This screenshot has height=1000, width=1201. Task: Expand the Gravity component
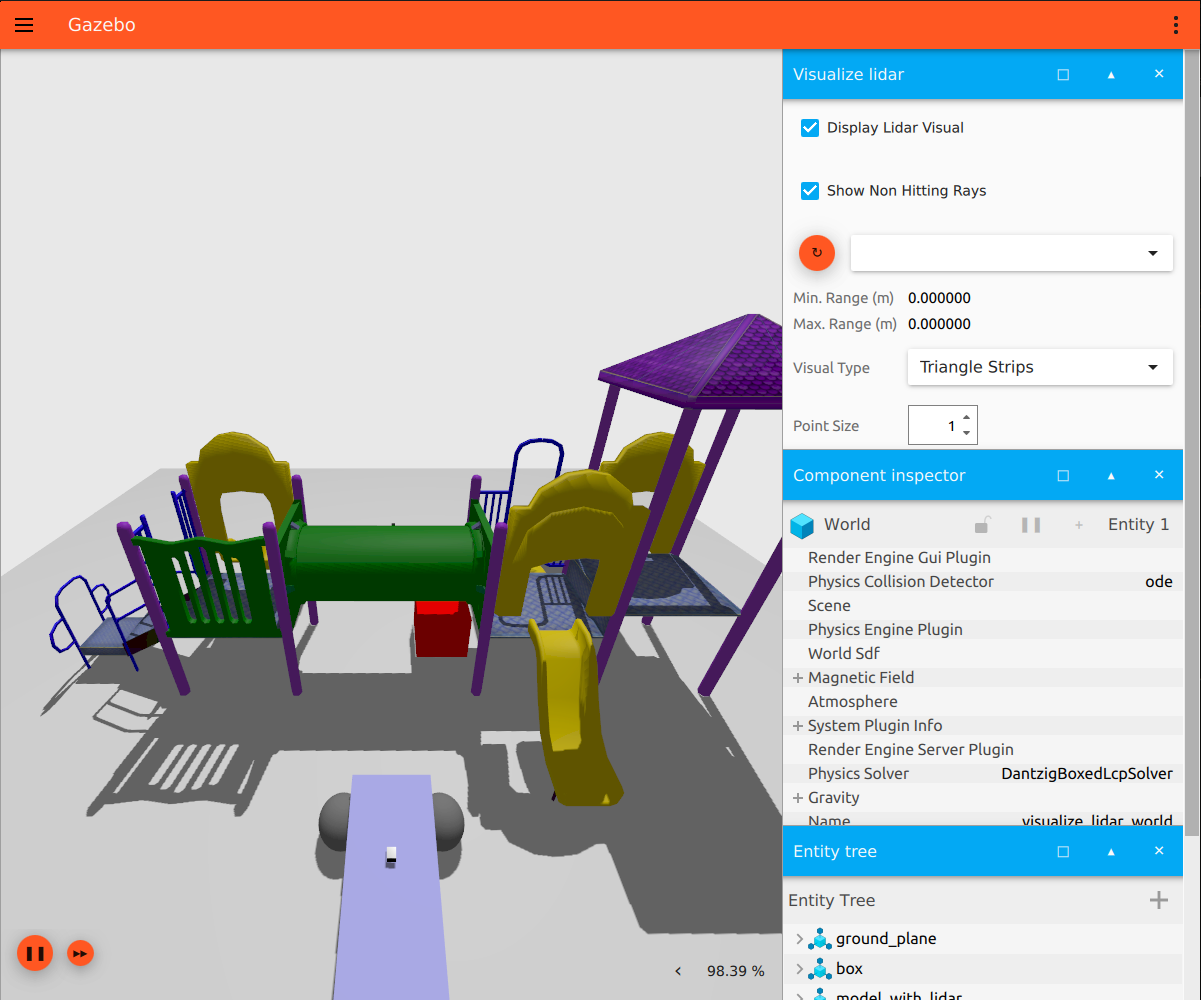pyautogui.click(x=798, y=798)
